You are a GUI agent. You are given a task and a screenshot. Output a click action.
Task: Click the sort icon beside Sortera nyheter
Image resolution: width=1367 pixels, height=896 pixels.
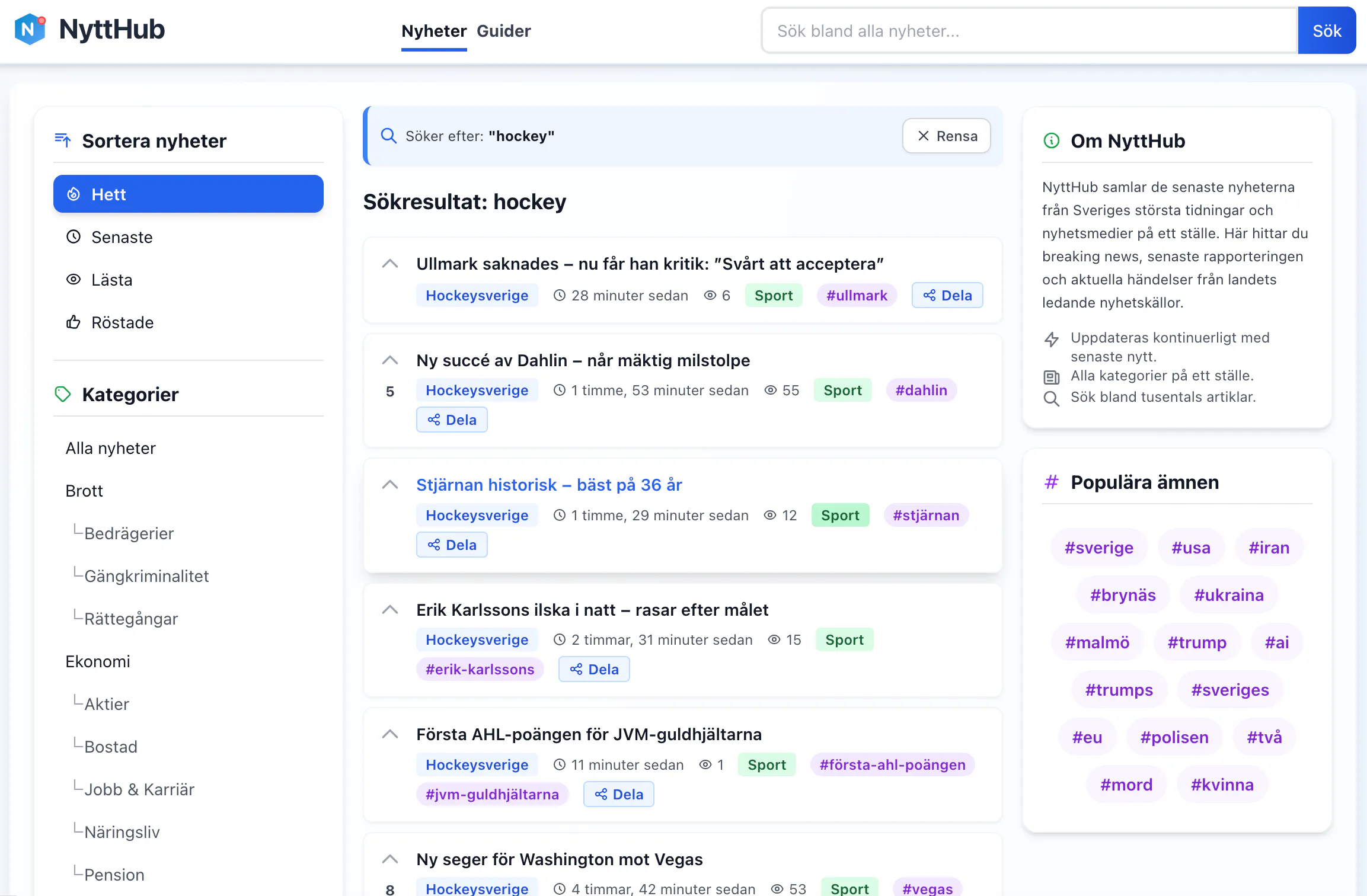(x=63, y=140)
